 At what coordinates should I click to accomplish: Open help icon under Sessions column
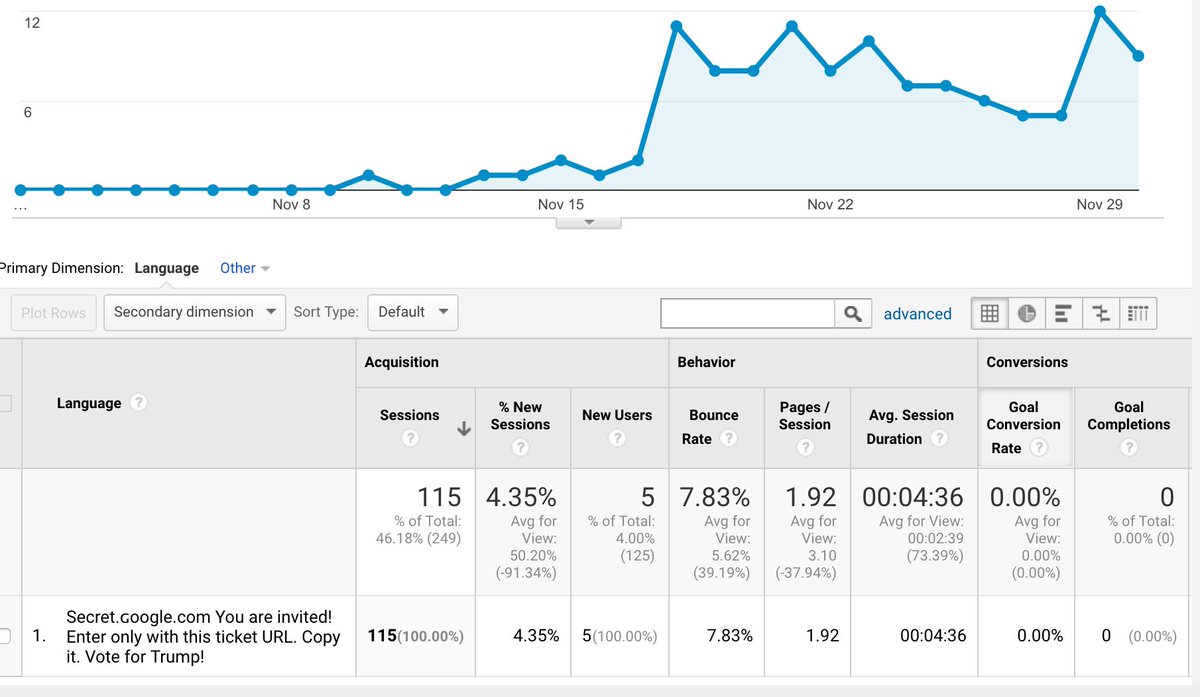tap(409, 438)
